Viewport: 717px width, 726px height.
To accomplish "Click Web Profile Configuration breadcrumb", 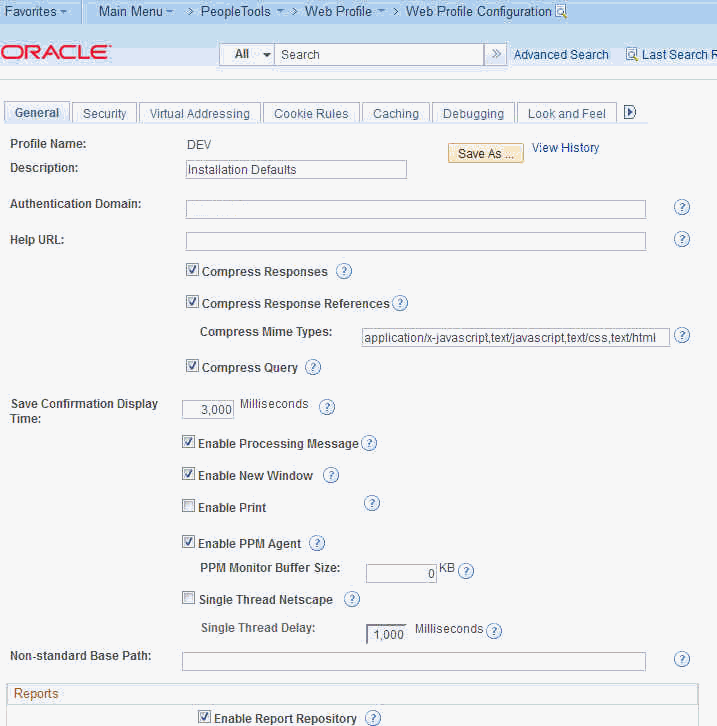I will tap(479, 11).
